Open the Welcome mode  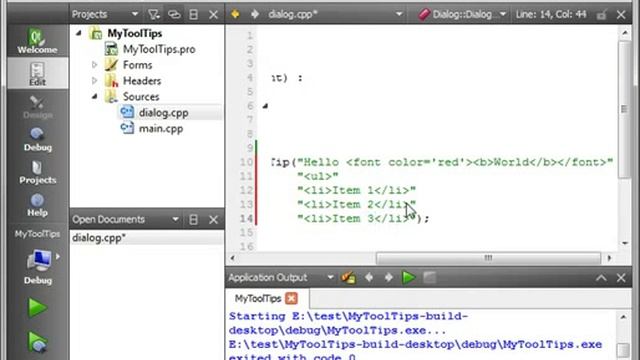tap(37, 41)
